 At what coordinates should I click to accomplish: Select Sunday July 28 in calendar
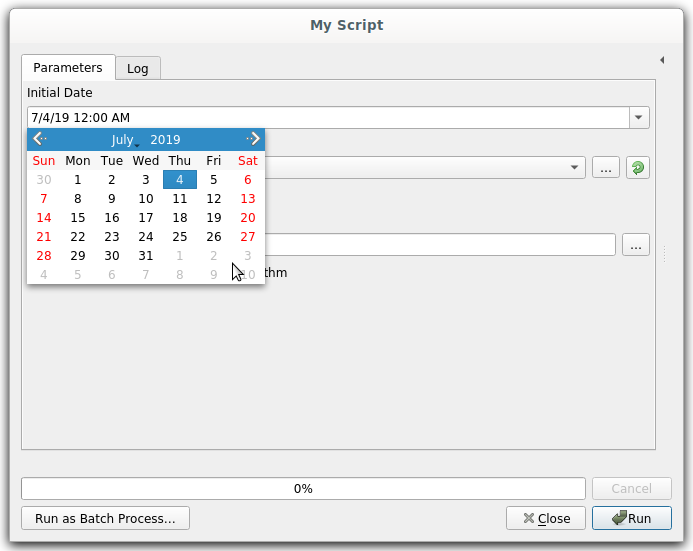click(44, 255)
